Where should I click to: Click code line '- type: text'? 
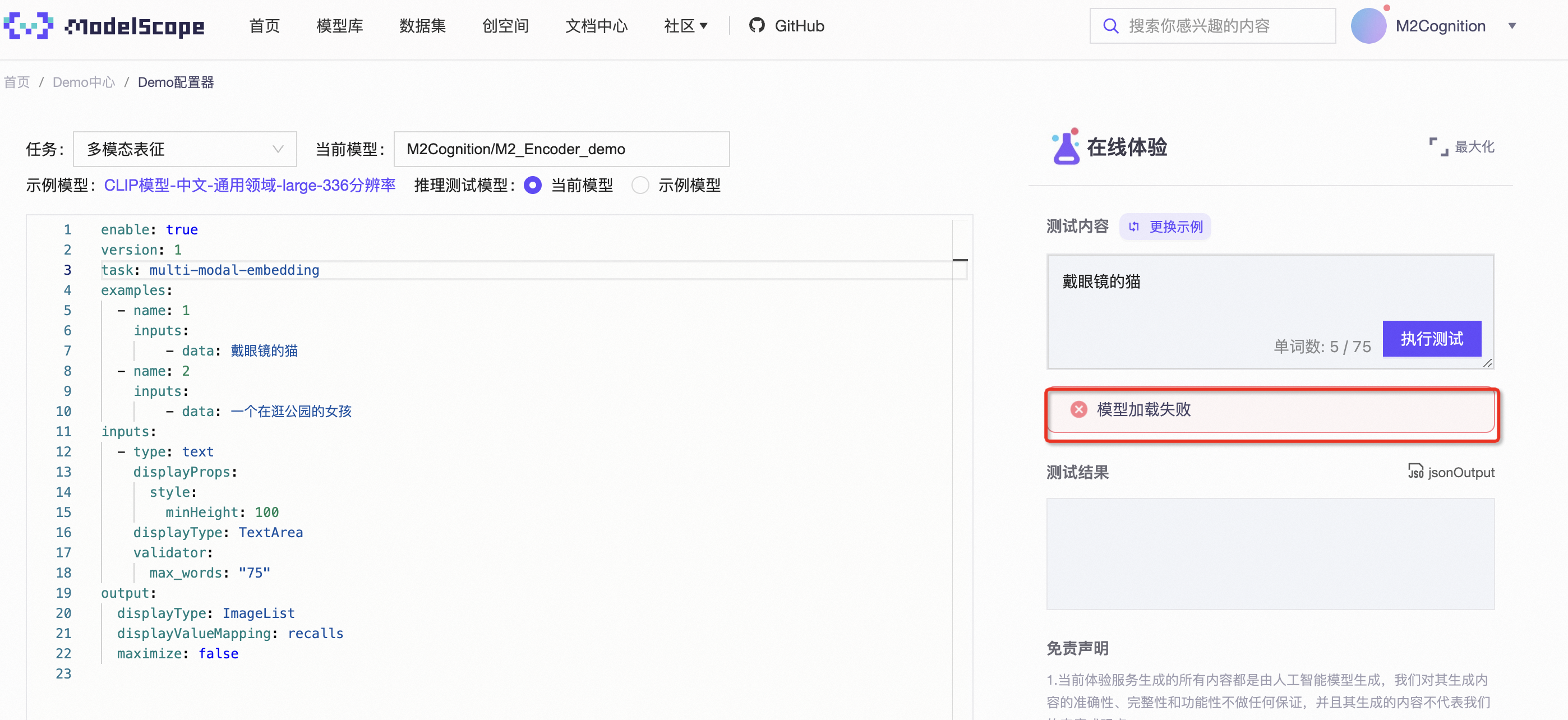165,451
